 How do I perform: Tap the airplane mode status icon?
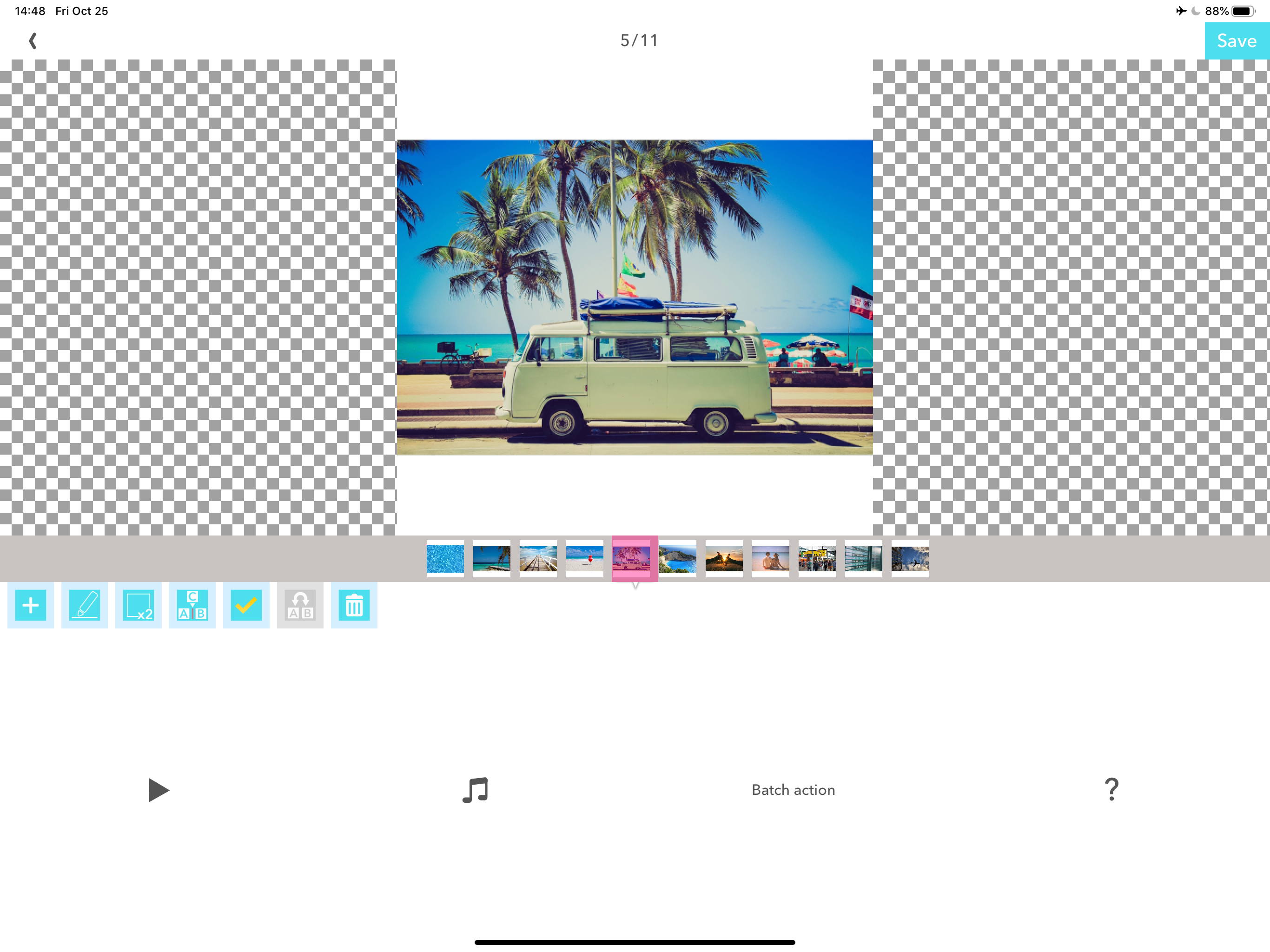[1181, 11]
